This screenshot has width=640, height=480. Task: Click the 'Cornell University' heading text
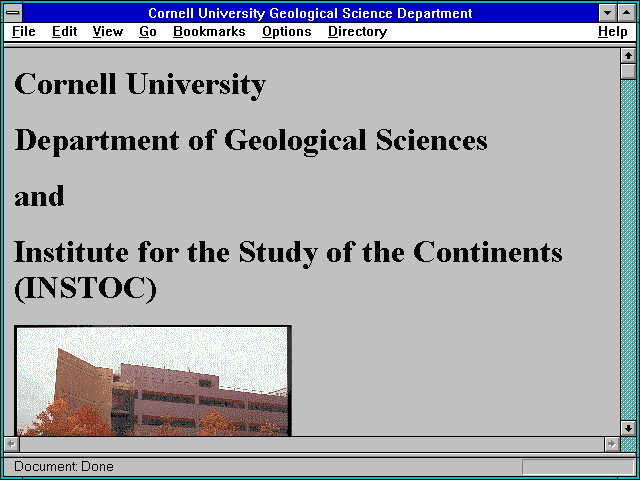pyautogui.click(x=140, y=84)
